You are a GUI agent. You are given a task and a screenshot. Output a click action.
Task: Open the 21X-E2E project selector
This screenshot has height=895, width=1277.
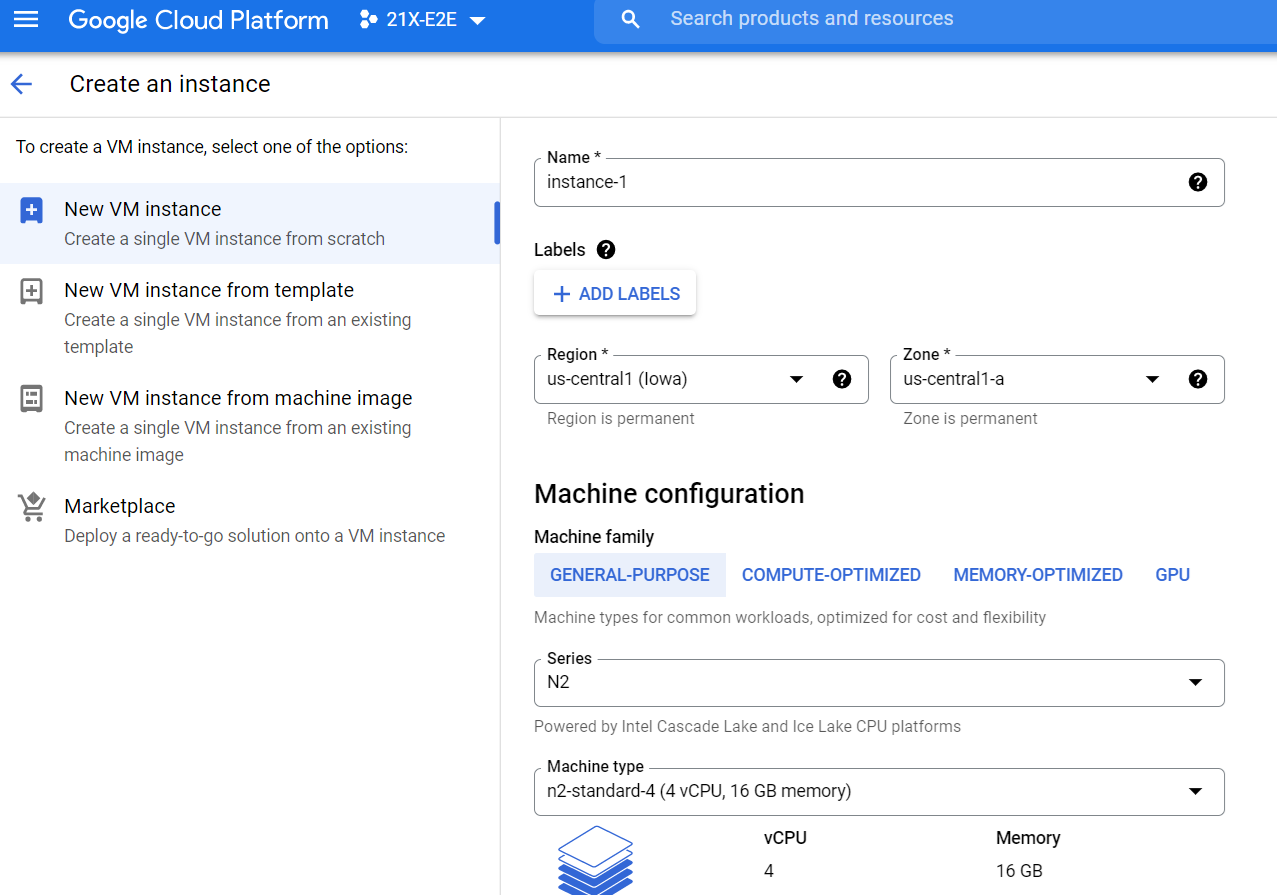[422, 19]
